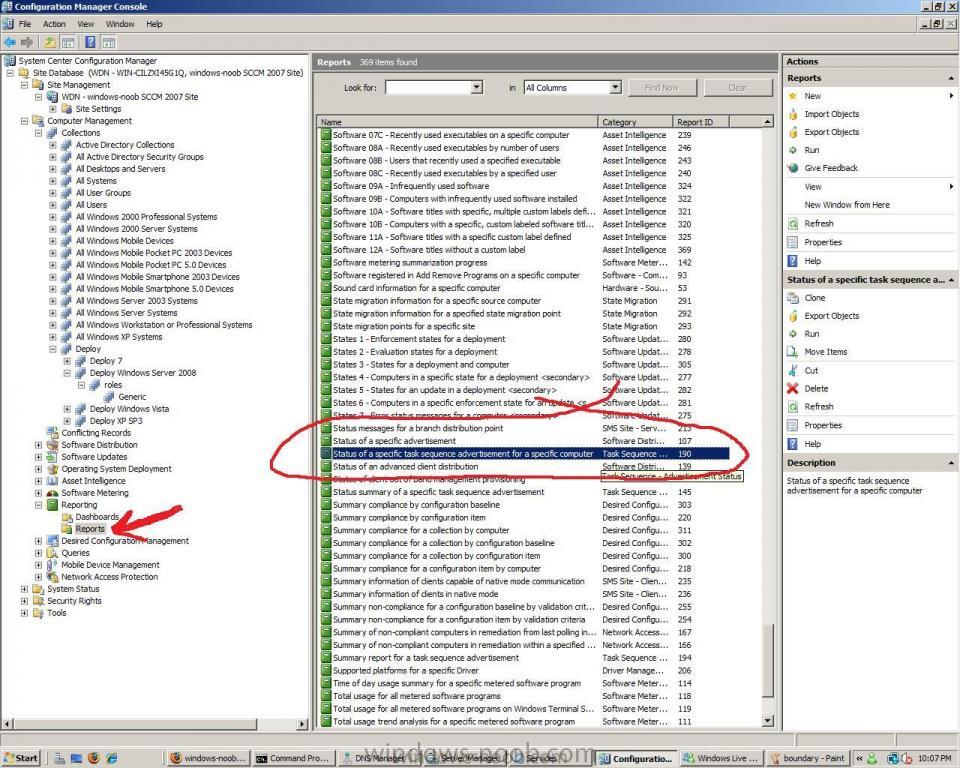
Task: Click Move Items in the Actions pane
Action: (826, 352)
